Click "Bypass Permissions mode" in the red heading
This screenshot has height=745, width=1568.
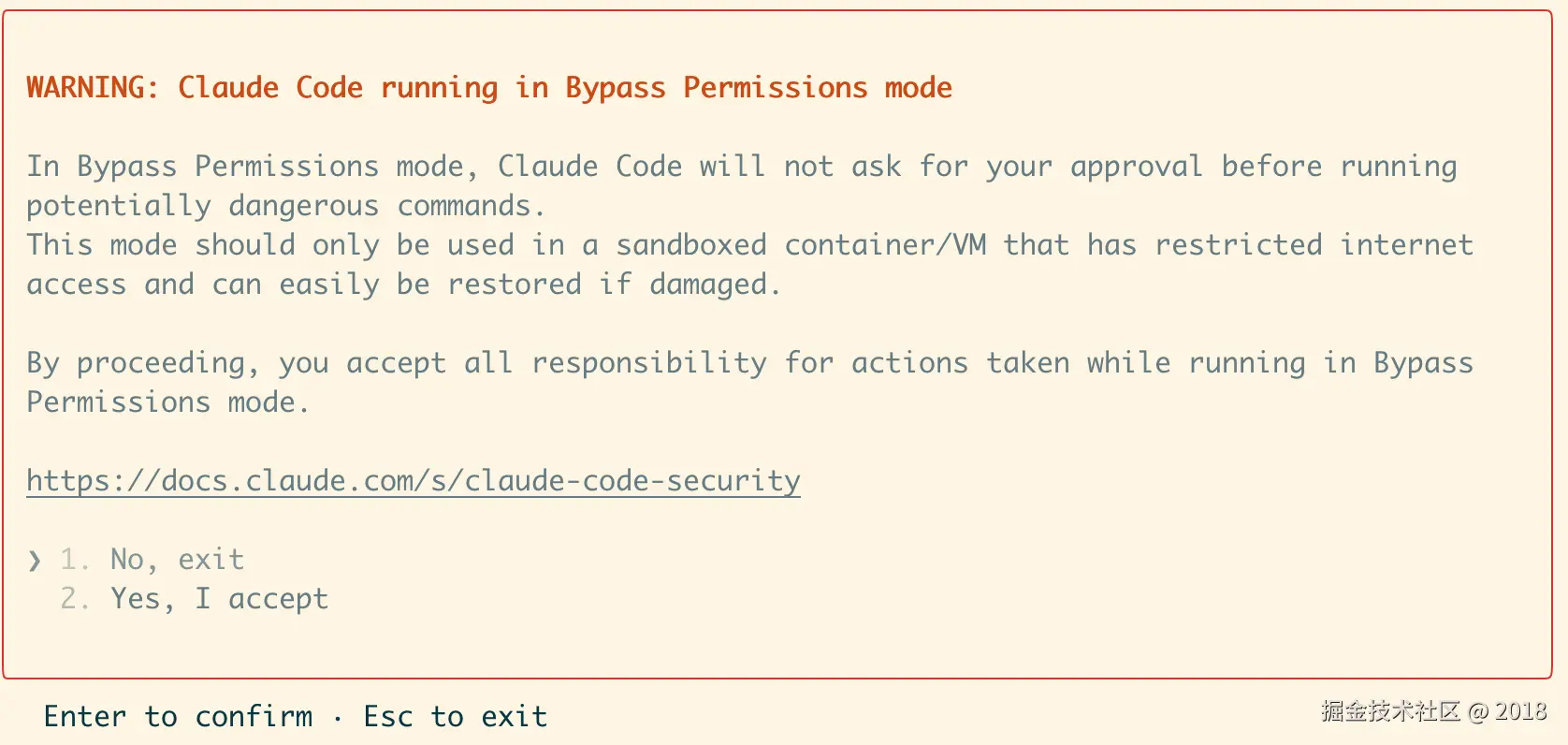(758, 88)
